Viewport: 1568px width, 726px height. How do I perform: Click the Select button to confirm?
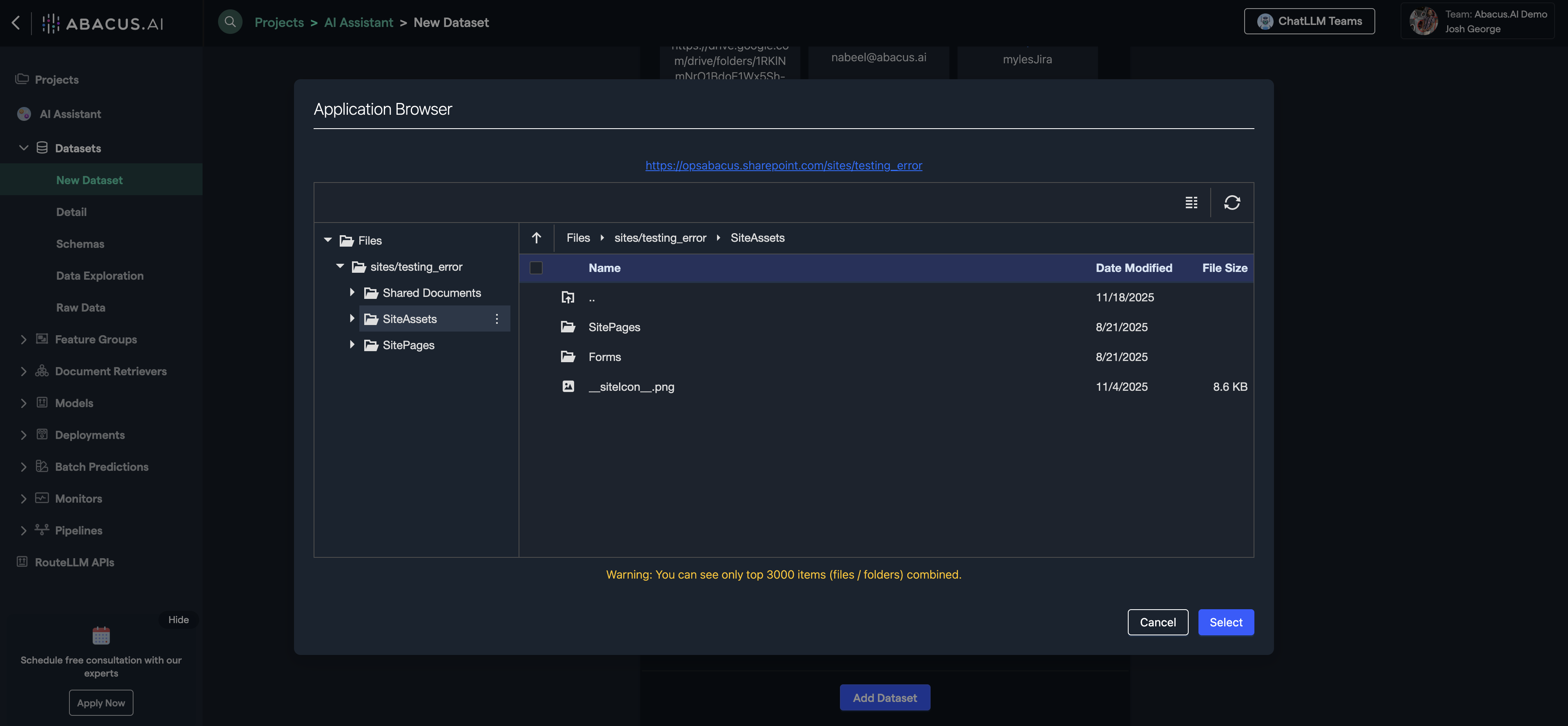1226,622
